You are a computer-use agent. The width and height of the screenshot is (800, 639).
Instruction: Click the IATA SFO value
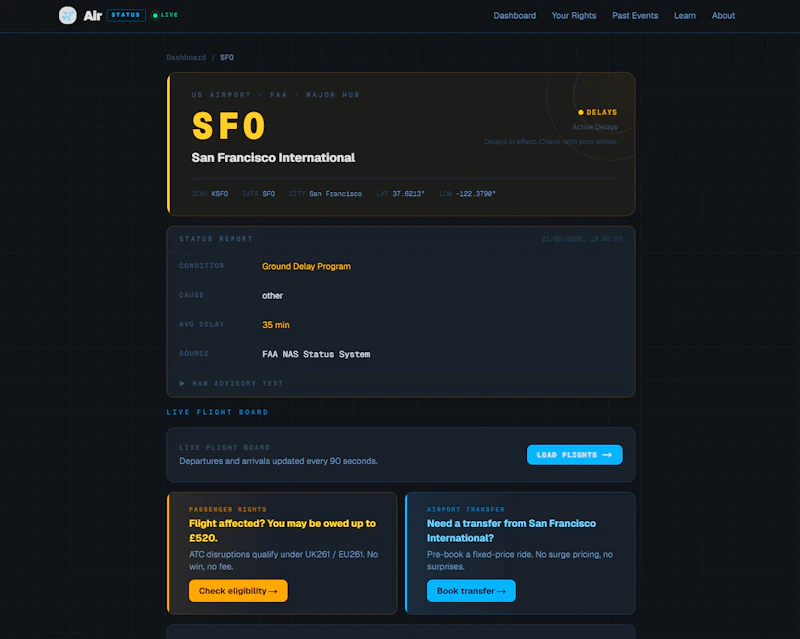pos(268,194)
